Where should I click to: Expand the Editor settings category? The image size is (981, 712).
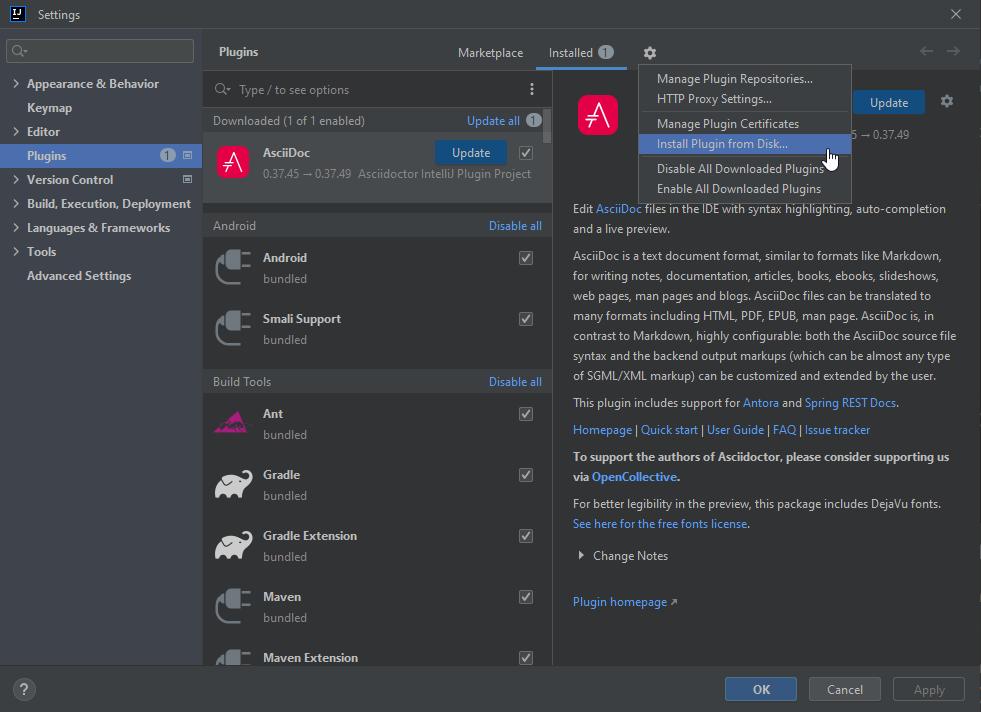tap(15, 131)
